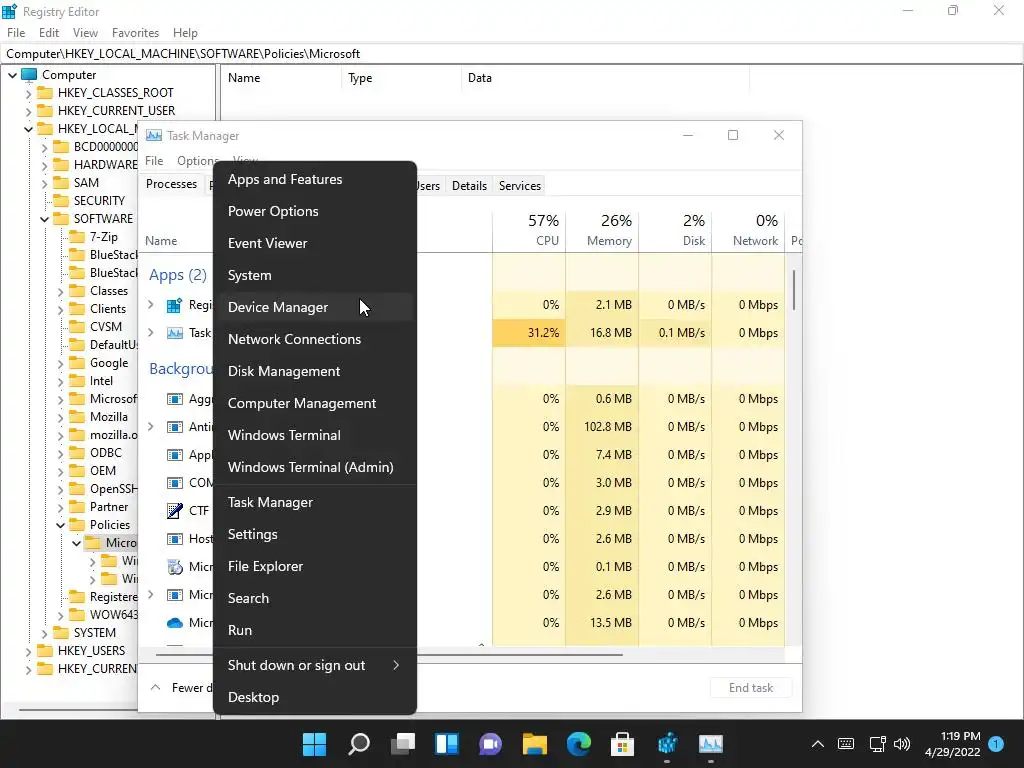Image resolution: width=1024 pixels, height=768 pixels.
Task: Select HKEY_CLASSES_ROOT folder icon
Action: click(x=45, y=93)
